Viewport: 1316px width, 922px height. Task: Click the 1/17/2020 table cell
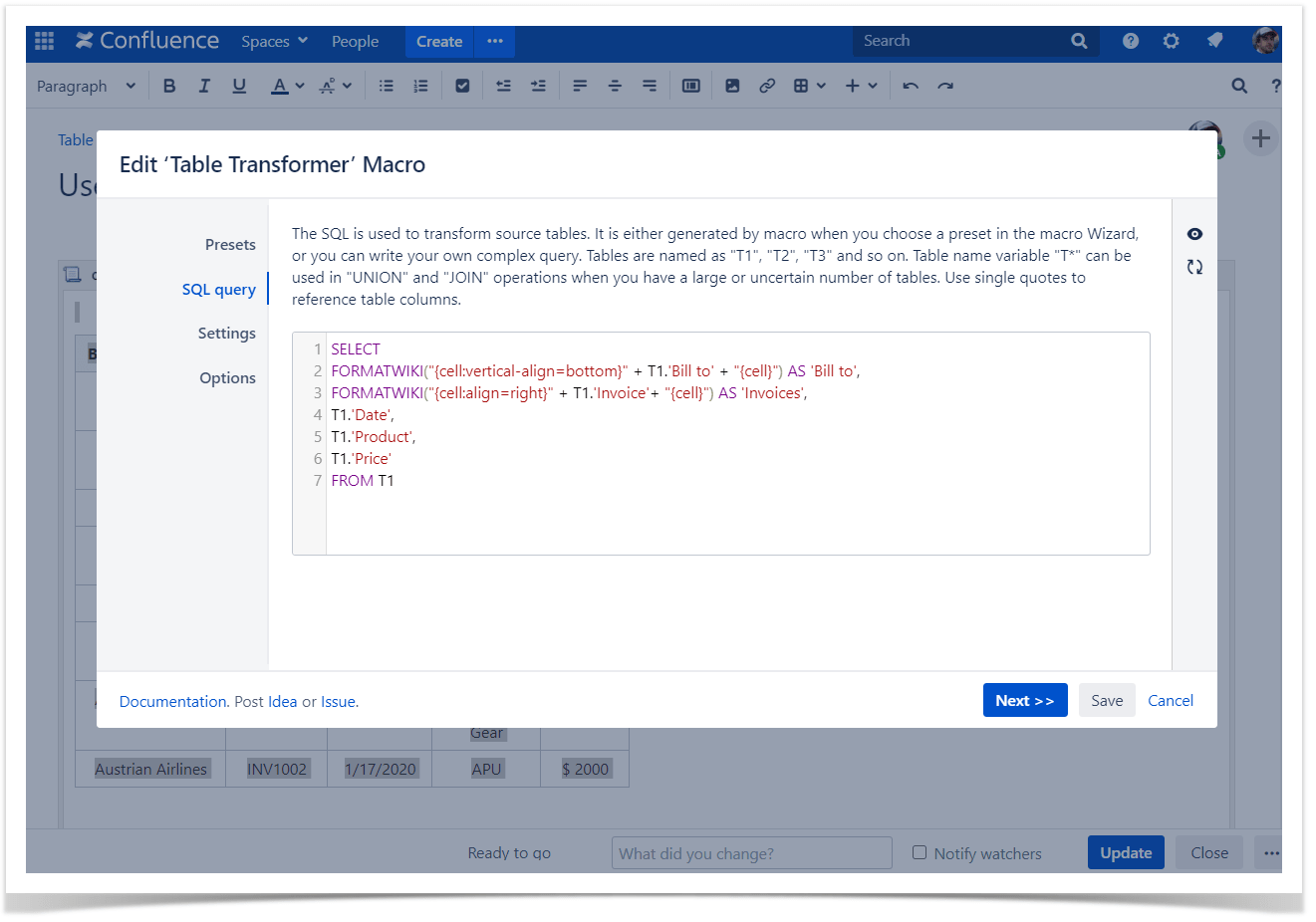point(380,769)
